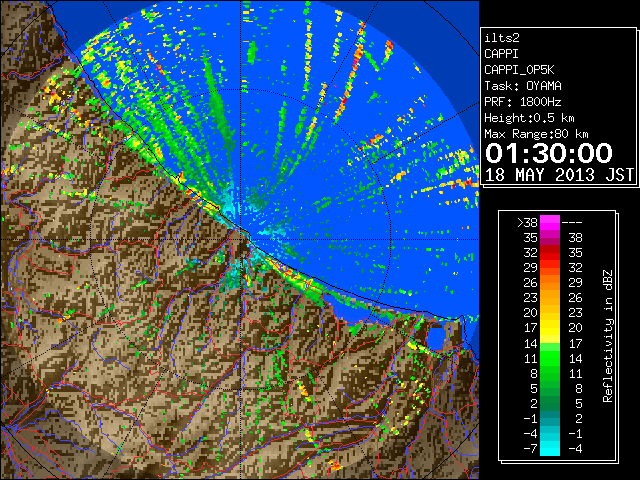Click the '14' left legend value
Viewport: 640px width, 480px height.
531,343
